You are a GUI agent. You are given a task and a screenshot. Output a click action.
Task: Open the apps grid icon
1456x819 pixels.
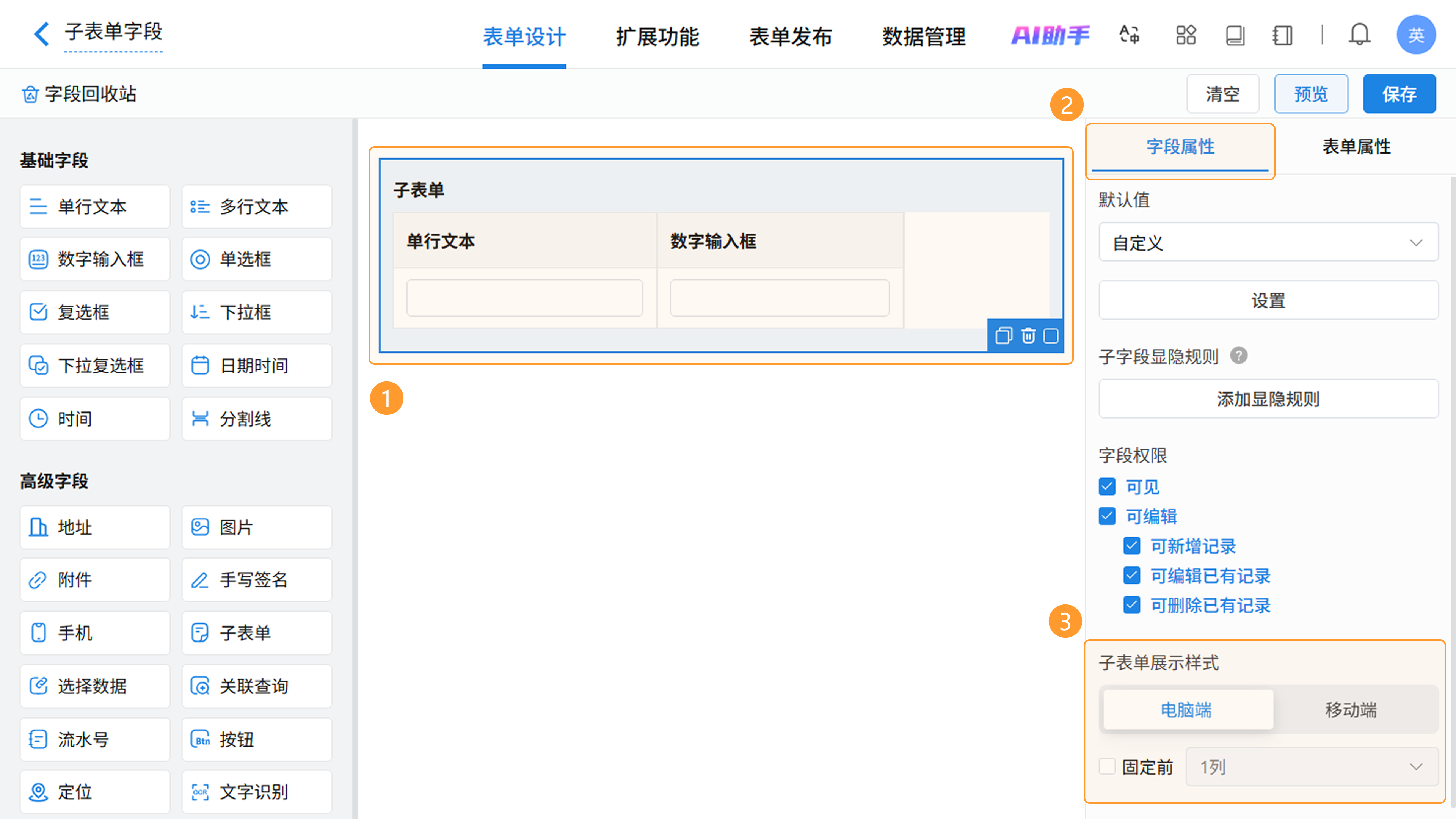(1186, 35)
